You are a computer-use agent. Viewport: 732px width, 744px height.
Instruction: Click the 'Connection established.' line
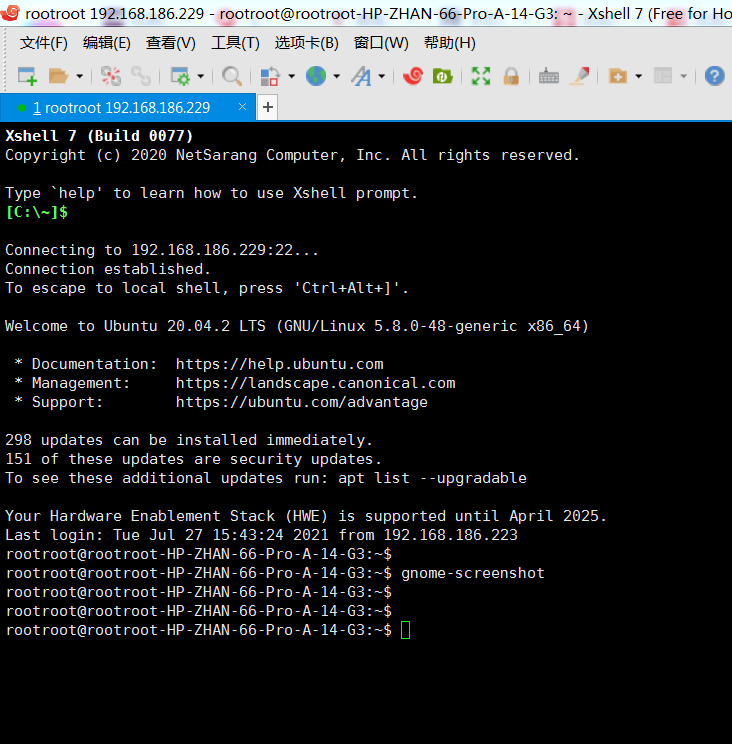tap(108, 269)
